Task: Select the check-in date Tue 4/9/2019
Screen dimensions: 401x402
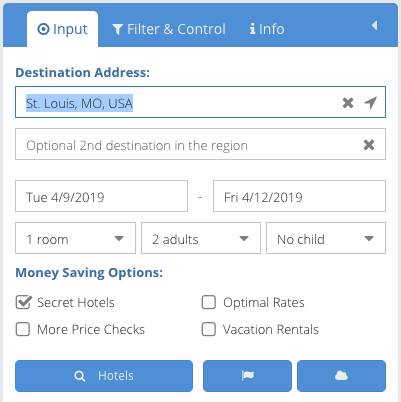Action: click(x=101, y=196)
